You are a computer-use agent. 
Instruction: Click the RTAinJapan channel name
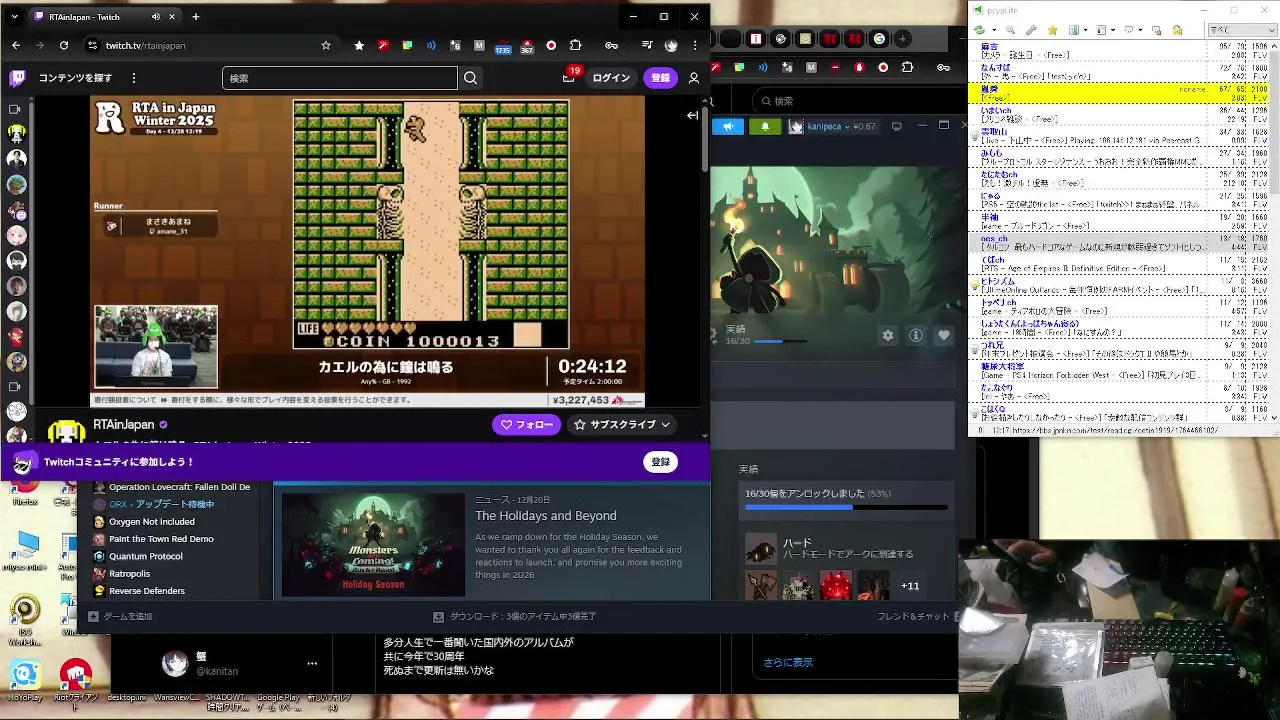(x=124, y=425)
